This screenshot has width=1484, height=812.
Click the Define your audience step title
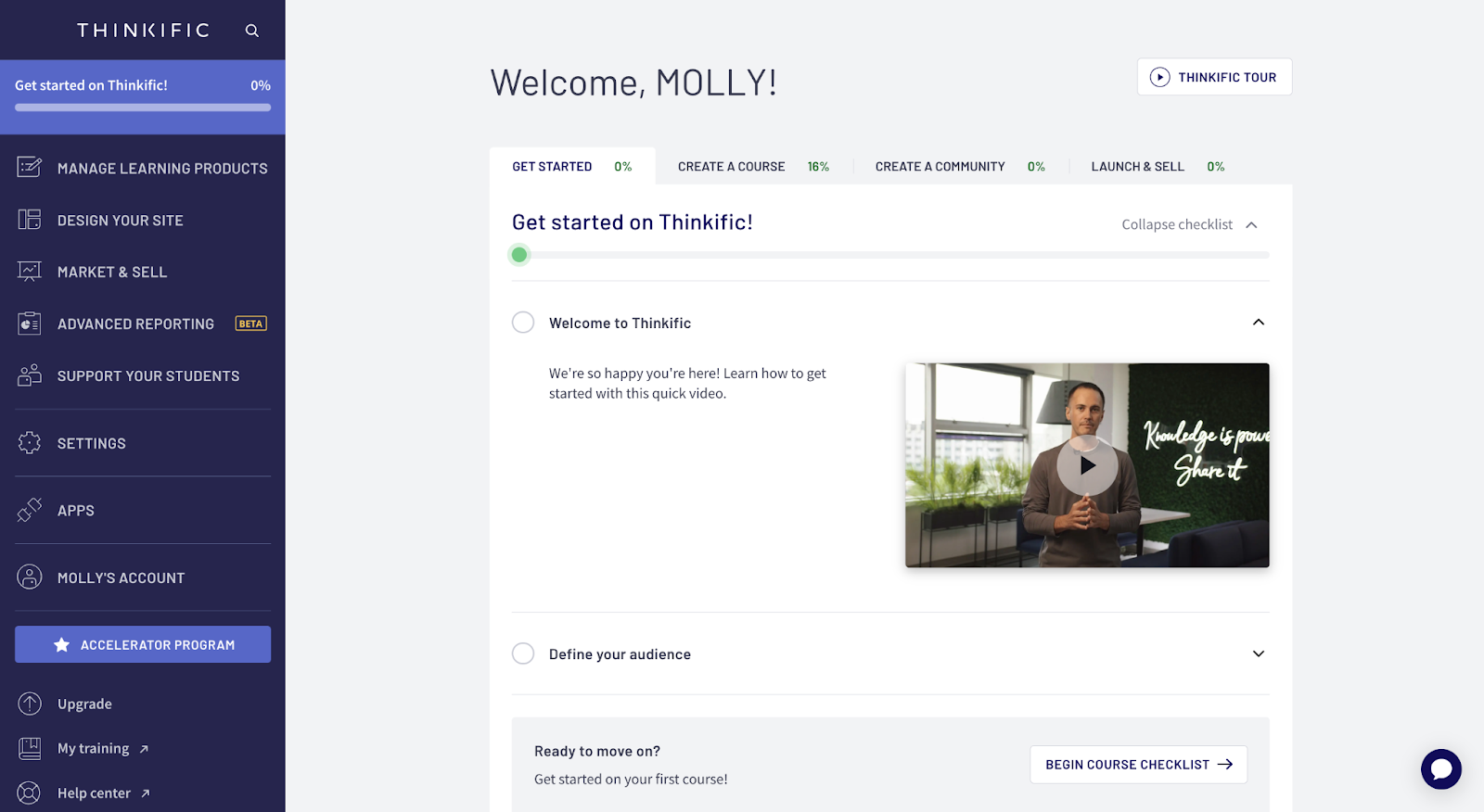620,653
